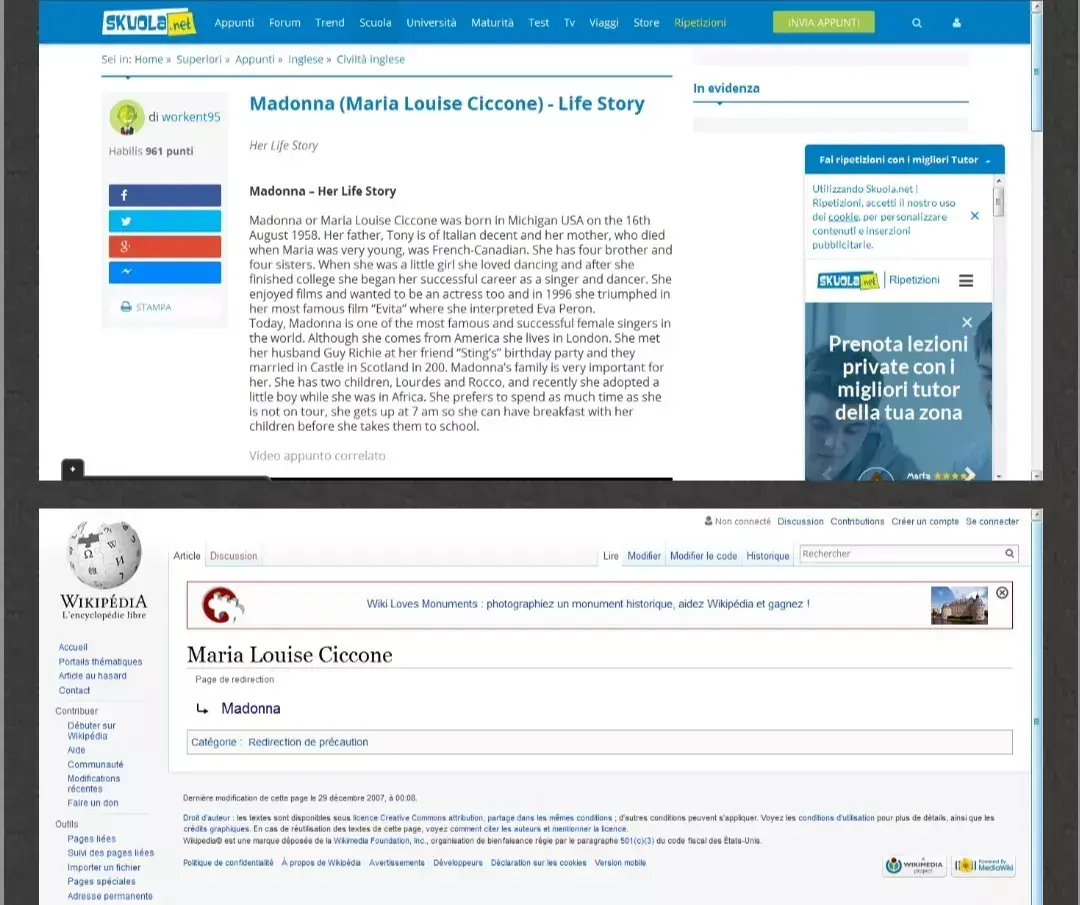Image resolution: width=1080 pixels, height=905 pixels.
Task: Open the cookie link in notice
Action: coord(843,217)
